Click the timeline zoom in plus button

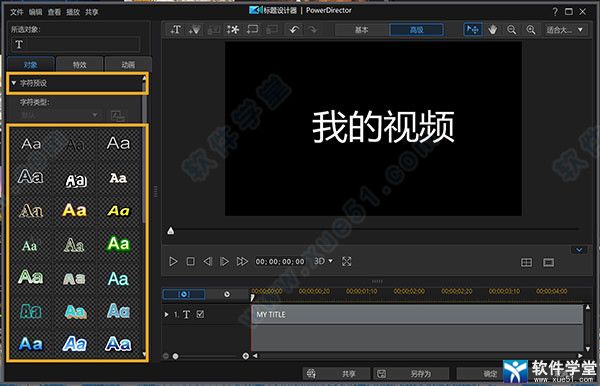coord(246,356)
